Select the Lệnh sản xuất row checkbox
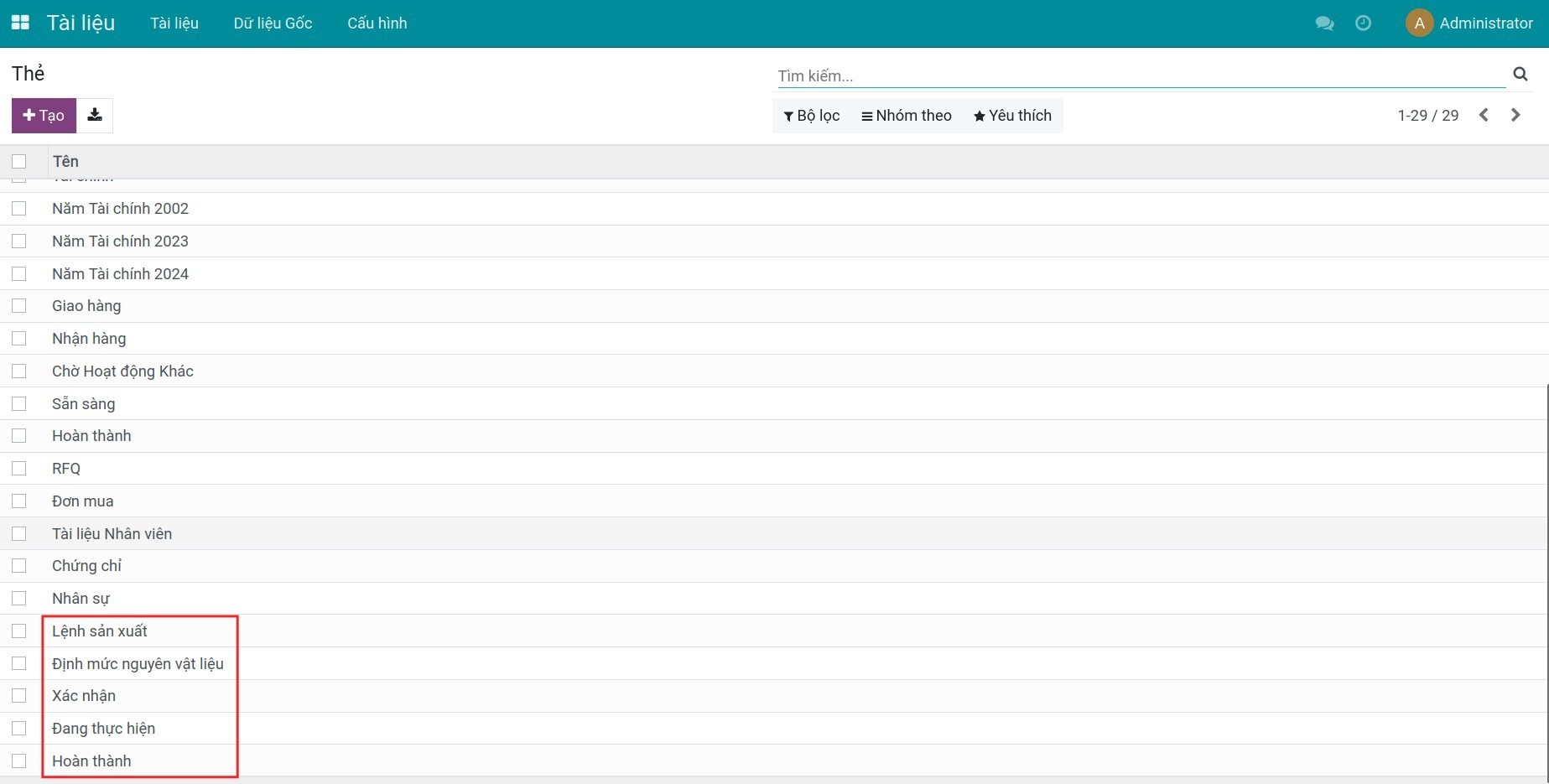 [x=19, y=631]
